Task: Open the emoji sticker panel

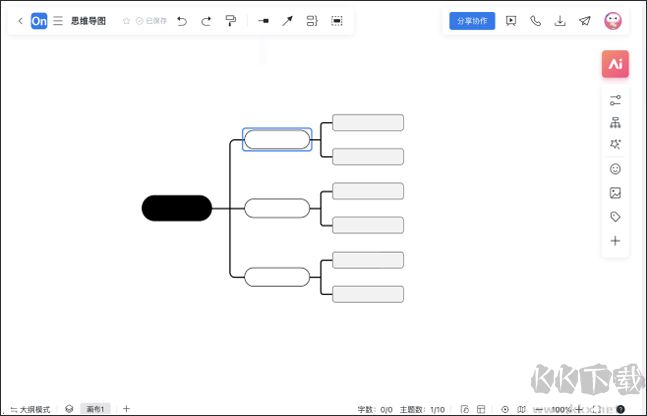Action: [x=615, y=169]
